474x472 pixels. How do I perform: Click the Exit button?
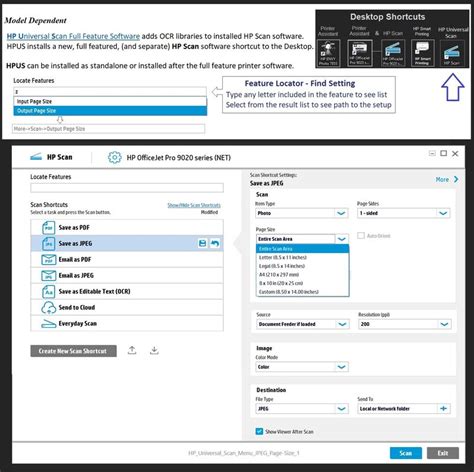point(443,453)
